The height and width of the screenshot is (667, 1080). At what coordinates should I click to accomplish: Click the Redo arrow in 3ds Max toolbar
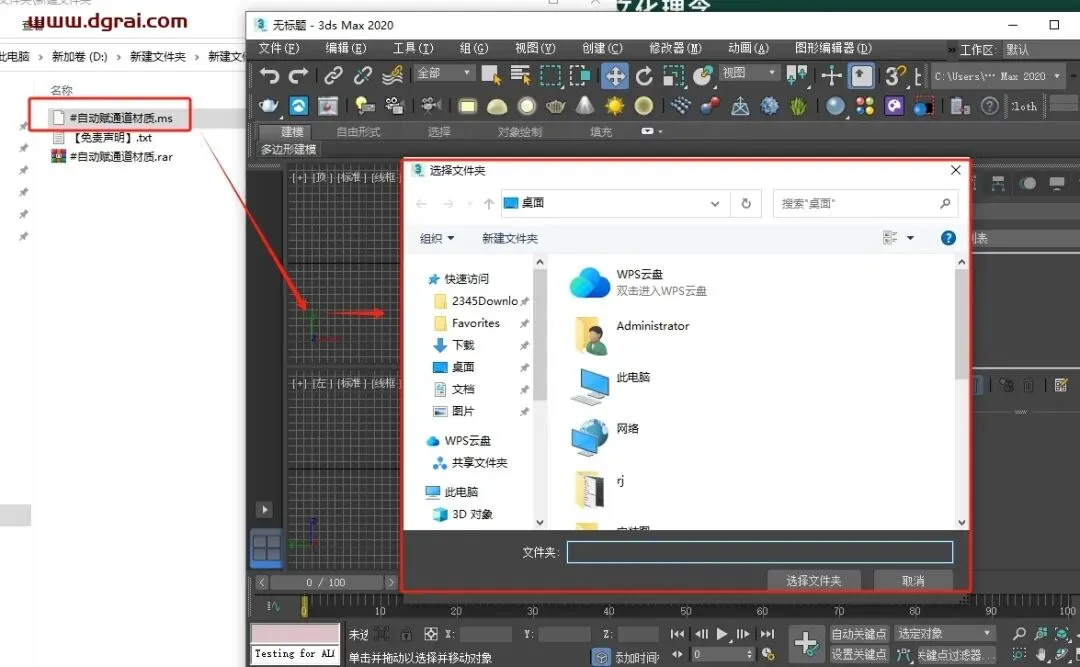(299, 75)
